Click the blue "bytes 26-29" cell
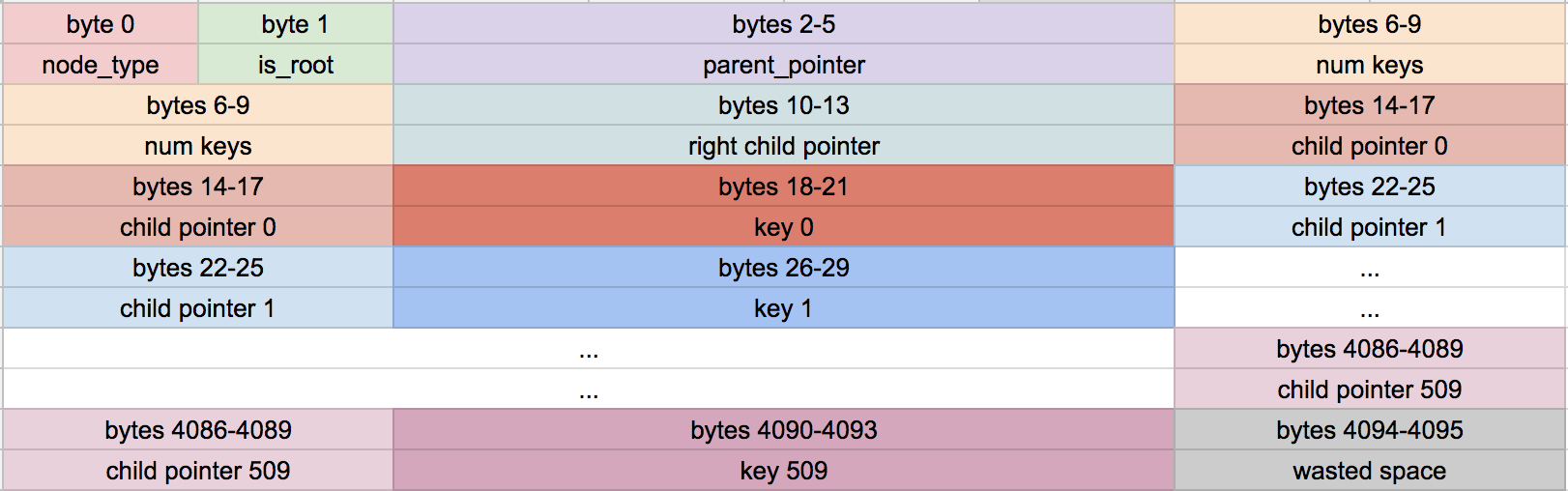Image resolution: width=1568 pixels, height=491 pixels. tap(783, 268)
